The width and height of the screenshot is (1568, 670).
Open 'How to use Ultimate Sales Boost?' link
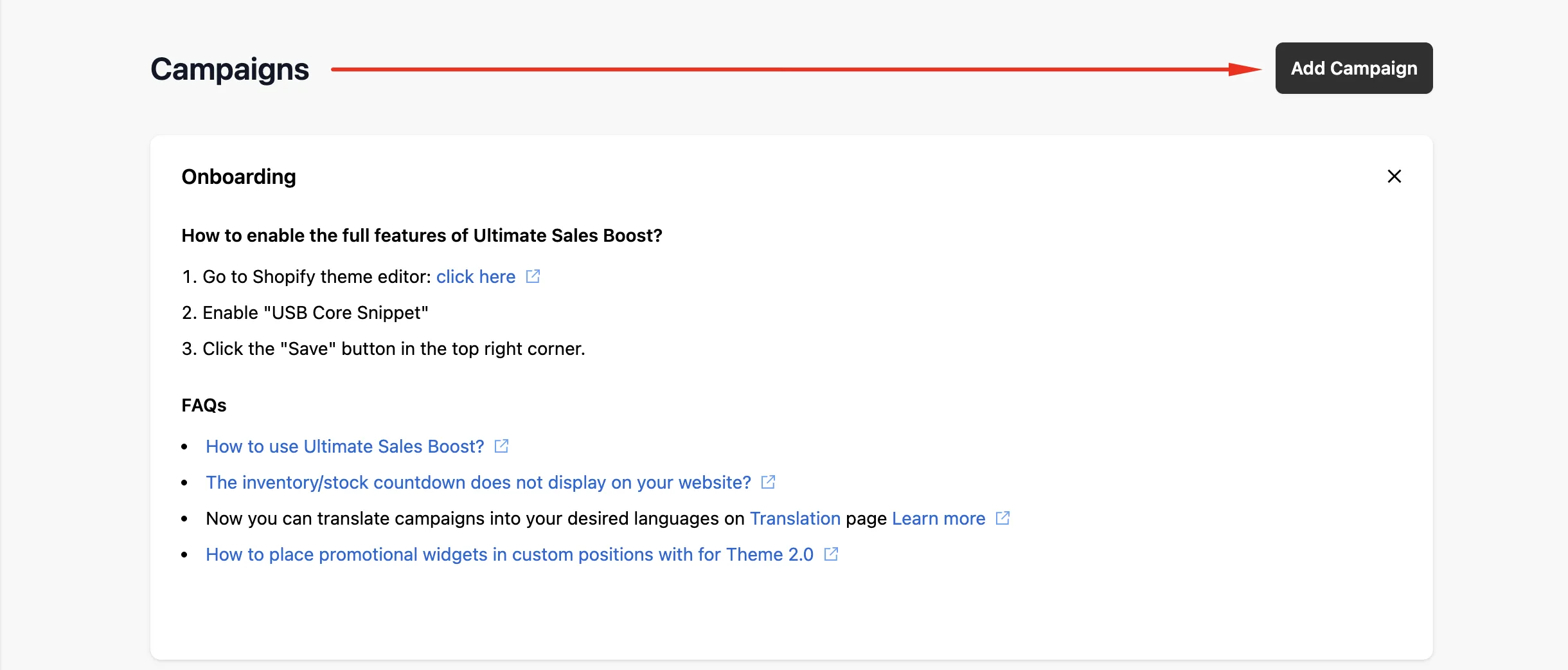pos(345,446)
